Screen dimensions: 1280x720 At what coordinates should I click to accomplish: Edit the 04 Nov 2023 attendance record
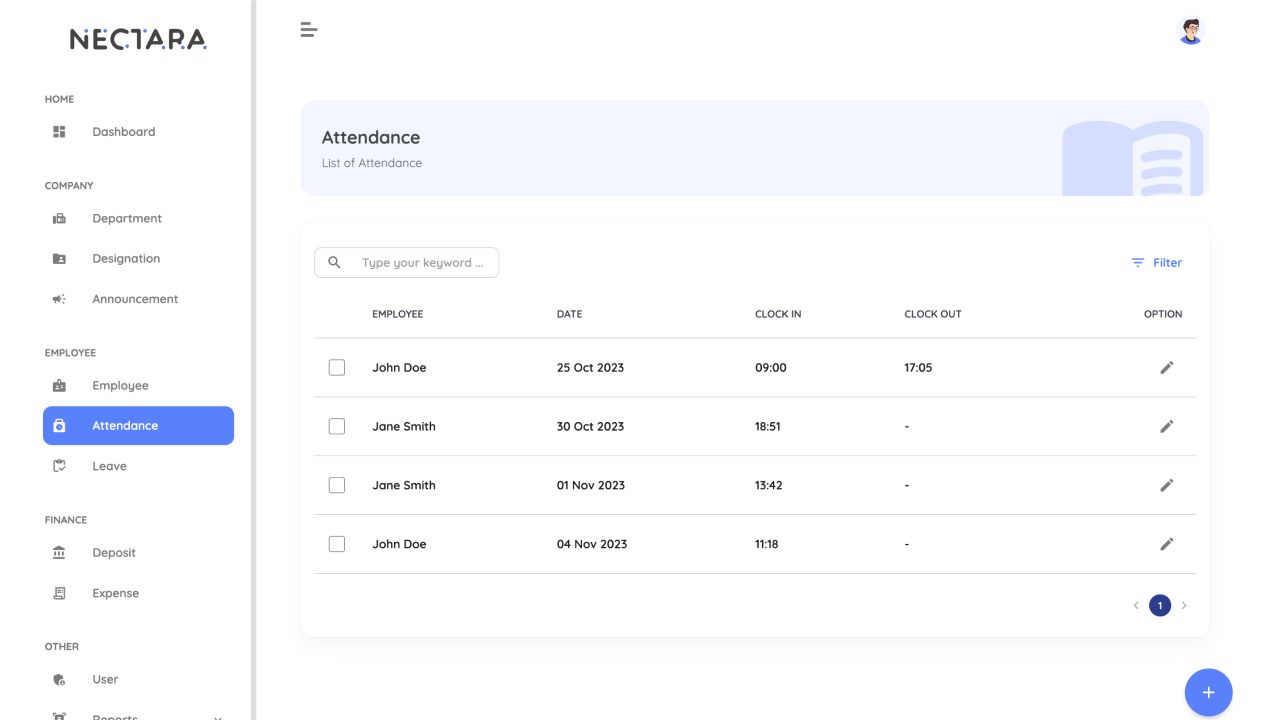1166,545
